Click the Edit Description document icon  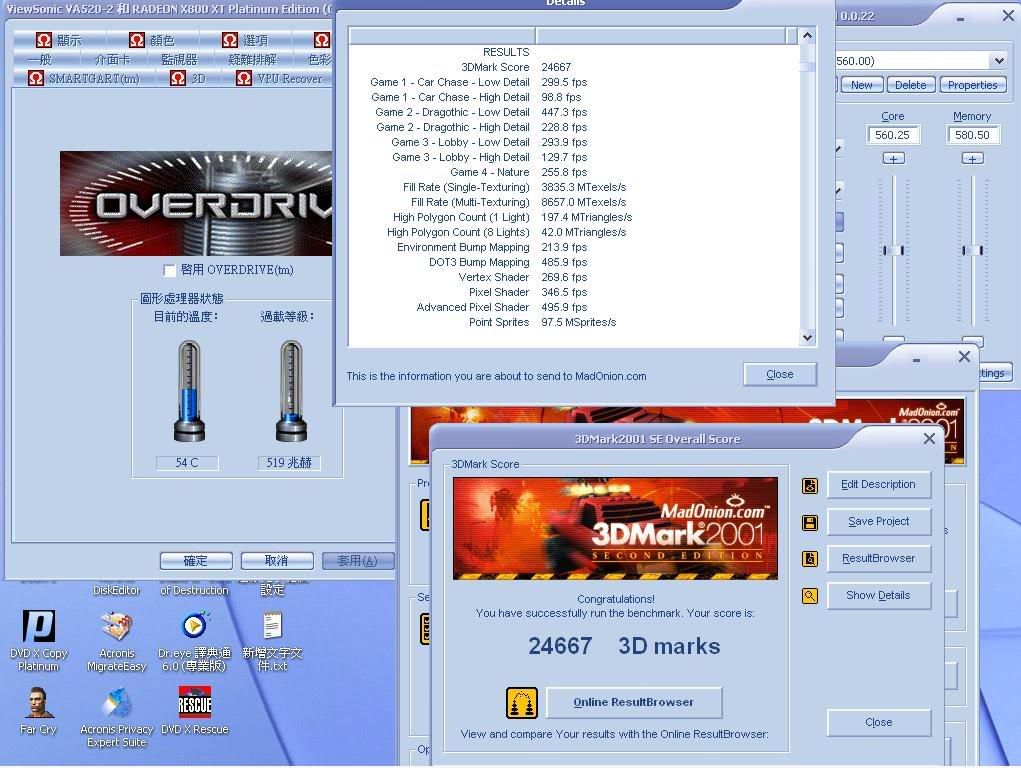[x=809, y=486]
